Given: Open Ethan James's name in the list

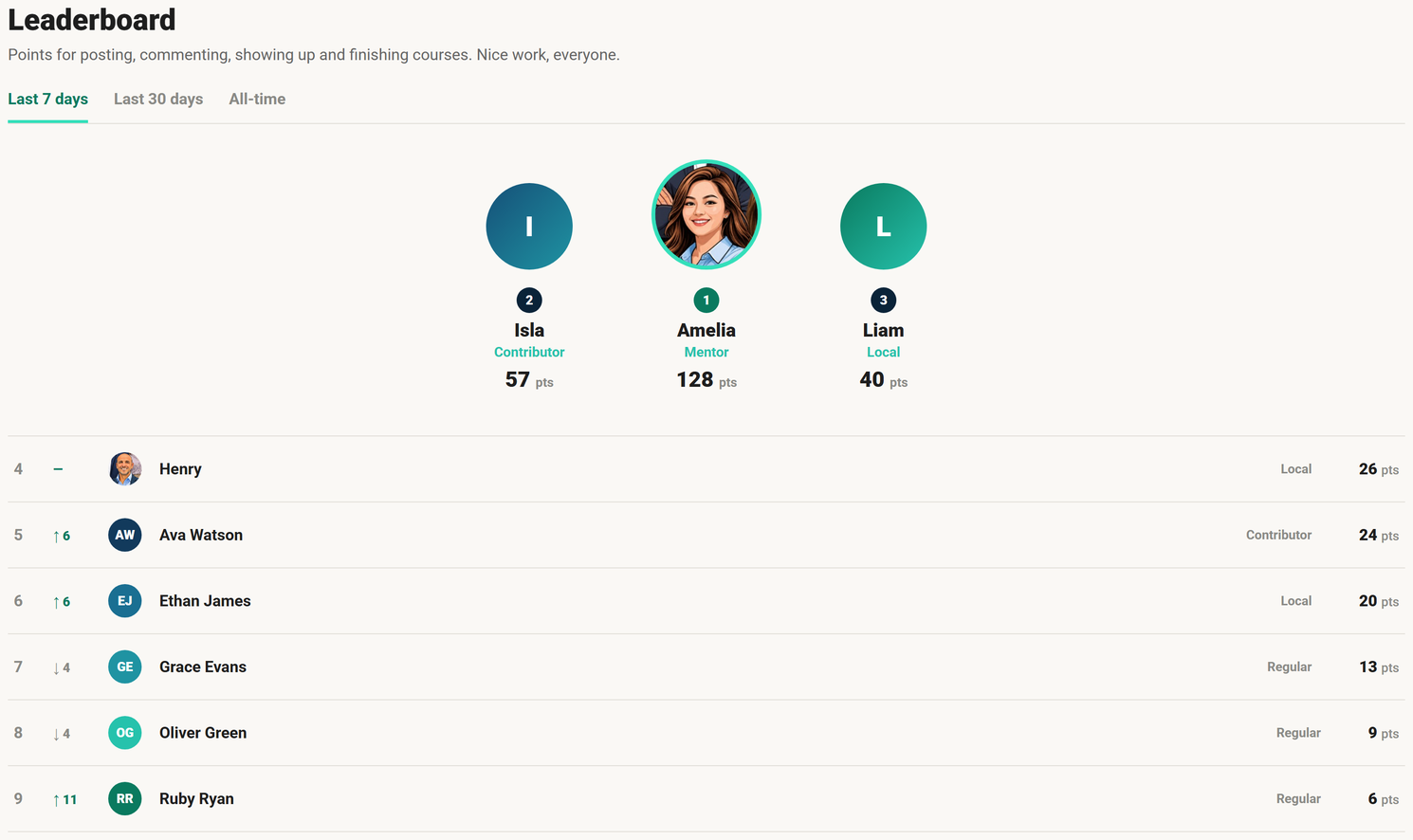Looking at the screenshot, I should coord(205,601).
